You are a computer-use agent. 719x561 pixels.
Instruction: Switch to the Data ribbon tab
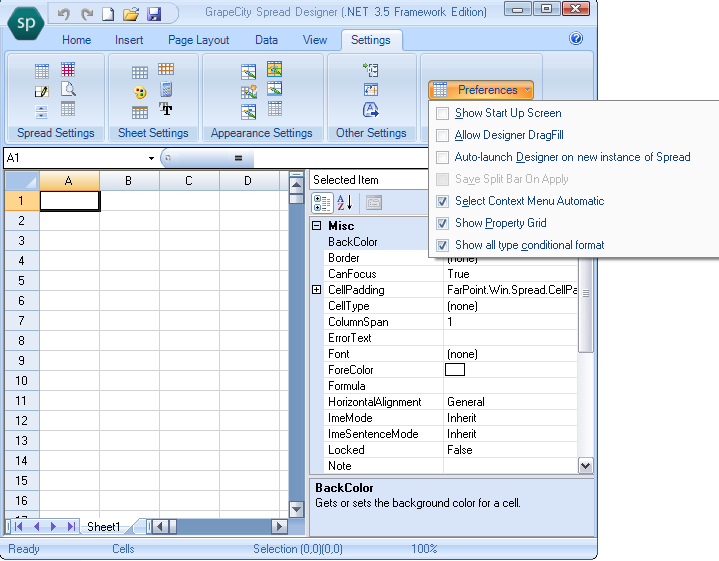click(x=266, y=40)
